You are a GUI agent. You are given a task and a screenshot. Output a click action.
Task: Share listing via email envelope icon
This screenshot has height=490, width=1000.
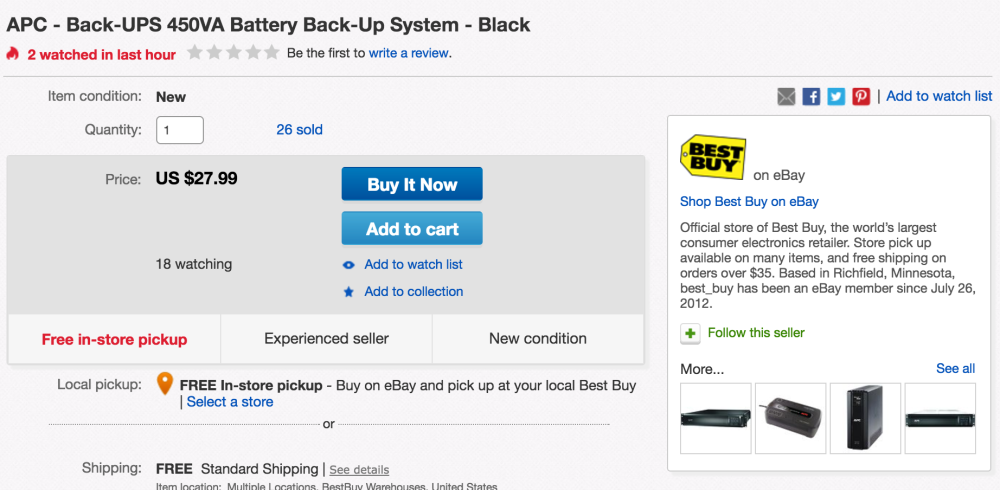click(787, 97)
